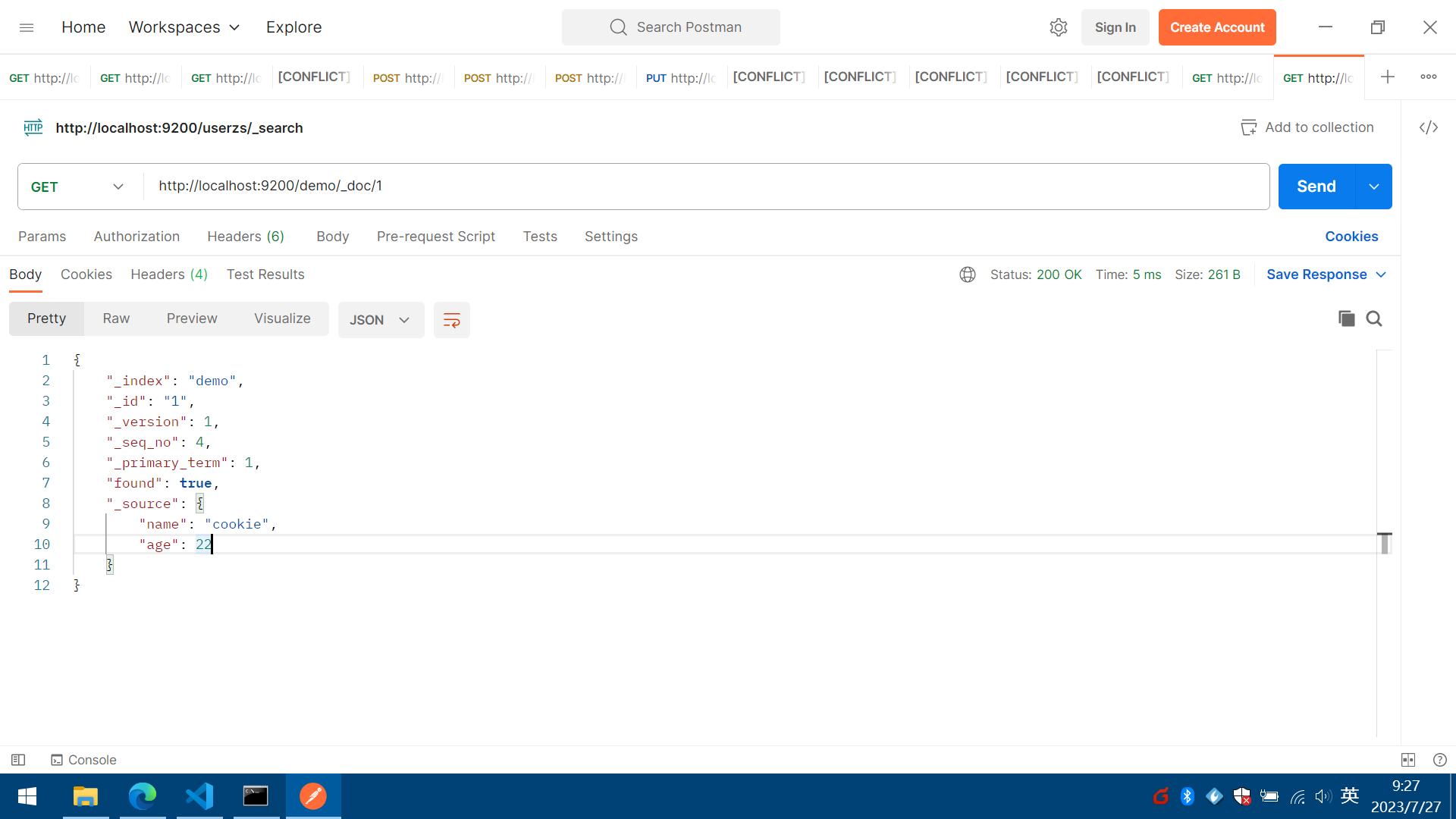Click the settings gear icon
1456x819 pixels.
coord(1059,27)
